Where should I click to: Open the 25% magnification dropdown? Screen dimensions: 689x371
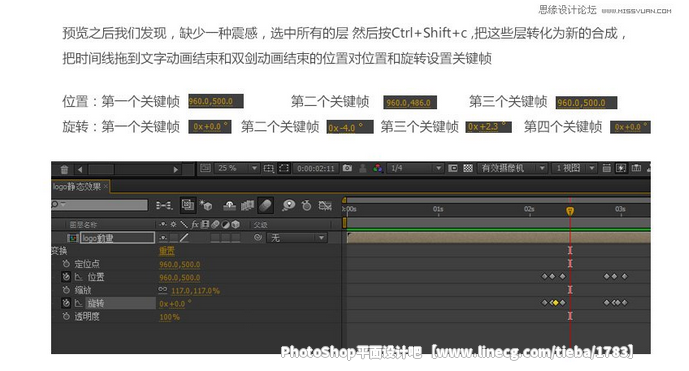pyautogui.click(x=237, y=168)
